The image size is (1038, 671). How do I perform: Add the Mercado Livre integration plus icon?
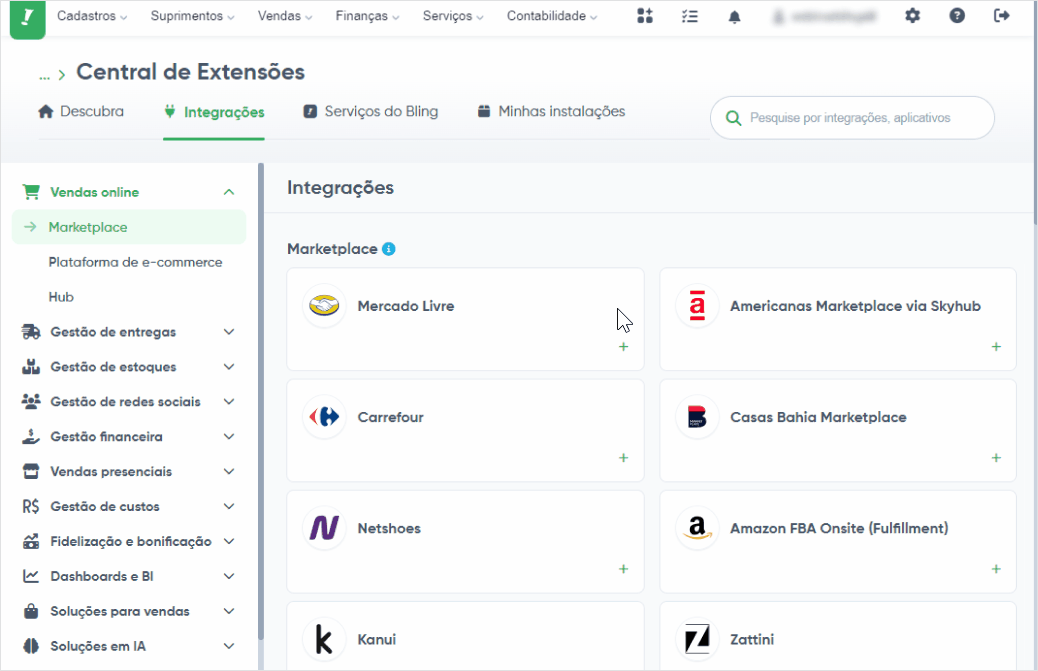(x=624, y=347)
